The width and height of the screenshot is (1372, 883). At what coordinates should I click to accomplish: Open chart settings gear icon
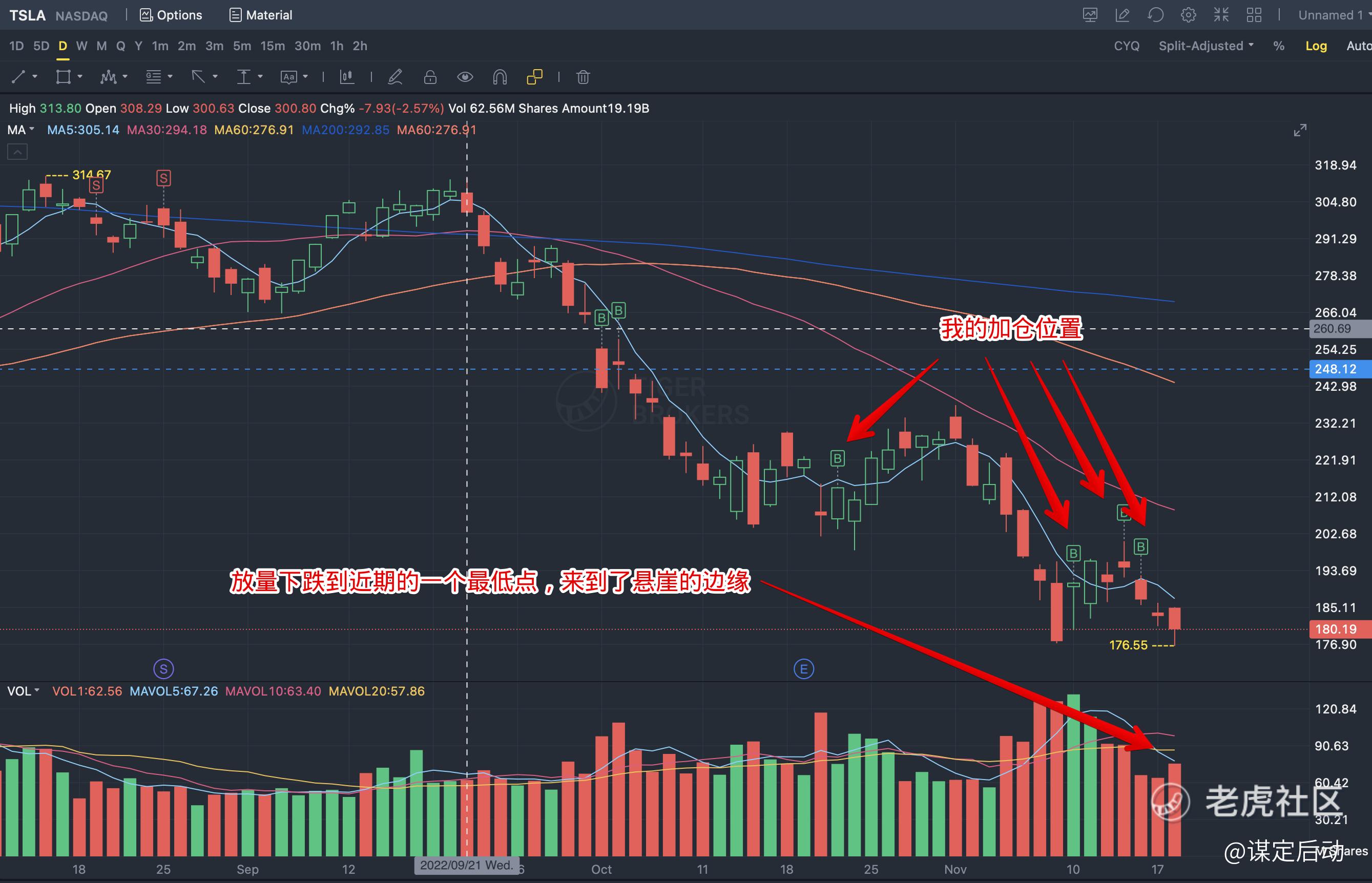pos(1189,15)
